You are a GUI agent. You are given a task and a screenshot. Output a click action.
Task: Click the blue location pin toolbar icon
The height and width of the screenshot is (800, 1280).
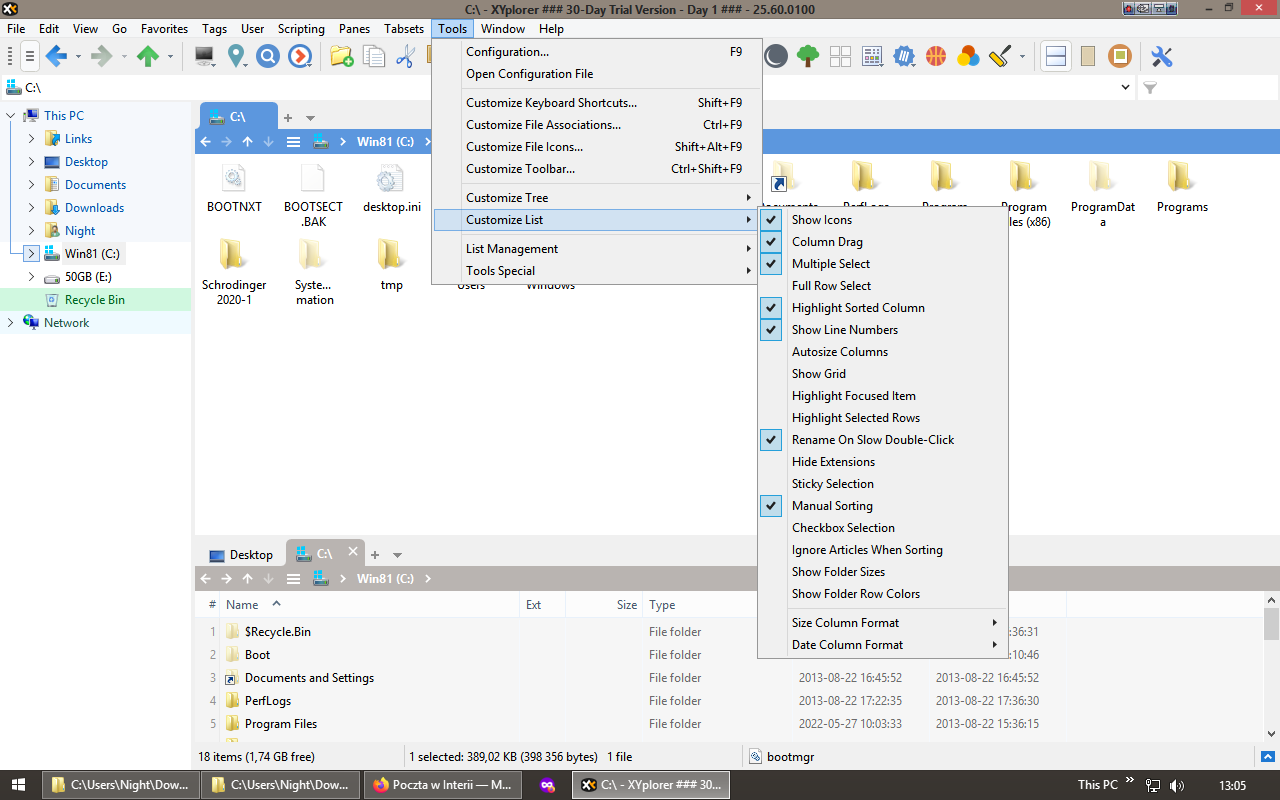pyautogui.click(x=237, y=56)
